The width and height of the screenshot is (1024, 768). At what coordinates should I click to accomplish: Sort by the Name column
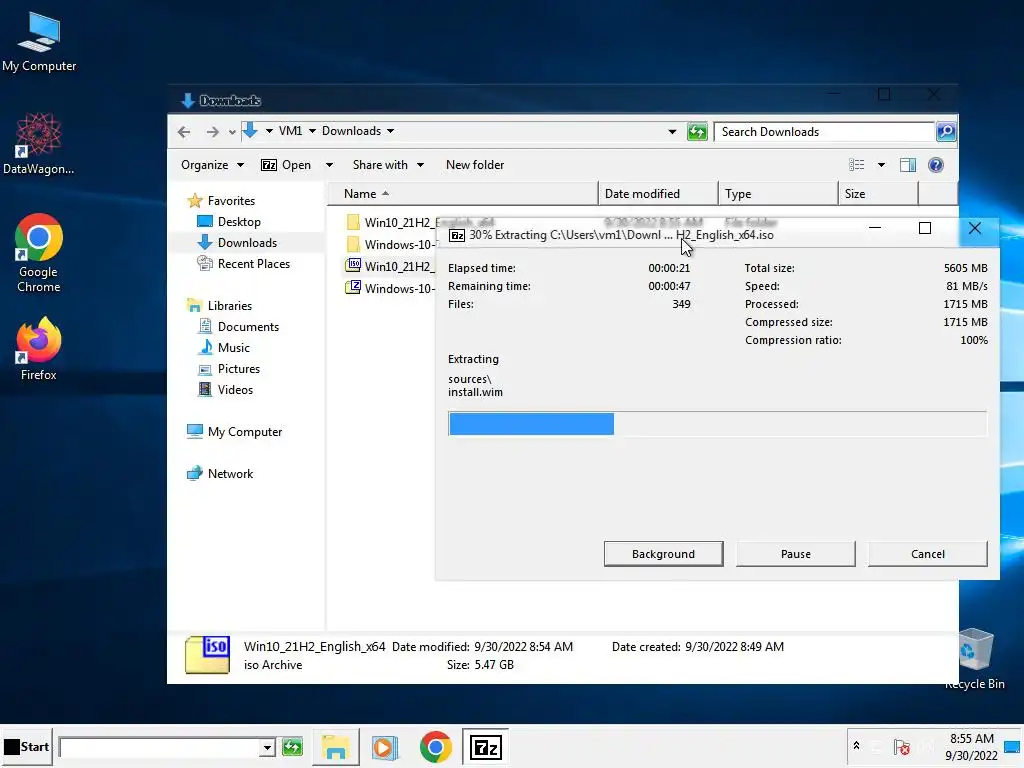(462, 194)
